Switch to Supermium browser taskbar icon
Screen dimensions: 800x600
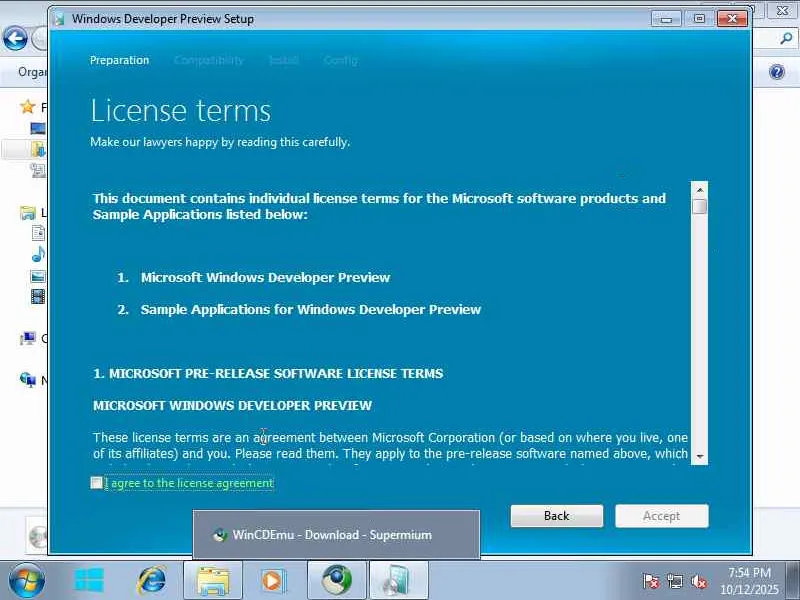click(337, 581)
